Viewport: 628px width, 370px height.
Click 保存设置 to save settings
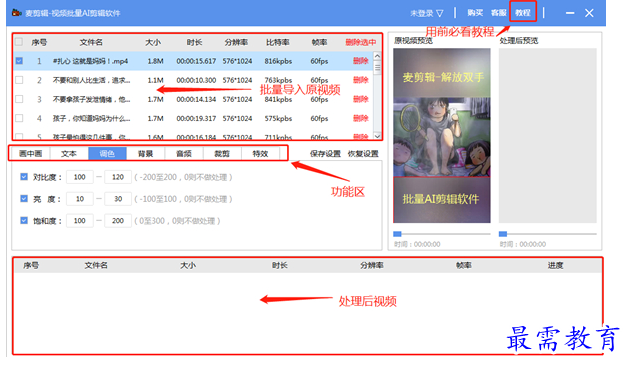pyautogui.click(x=325, y=154)
